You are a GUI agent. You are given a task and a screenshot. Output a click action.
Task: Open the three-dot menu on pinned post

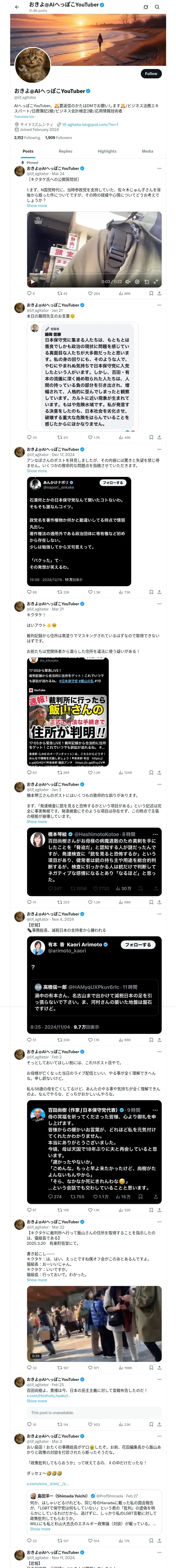(x=159, y=169)
